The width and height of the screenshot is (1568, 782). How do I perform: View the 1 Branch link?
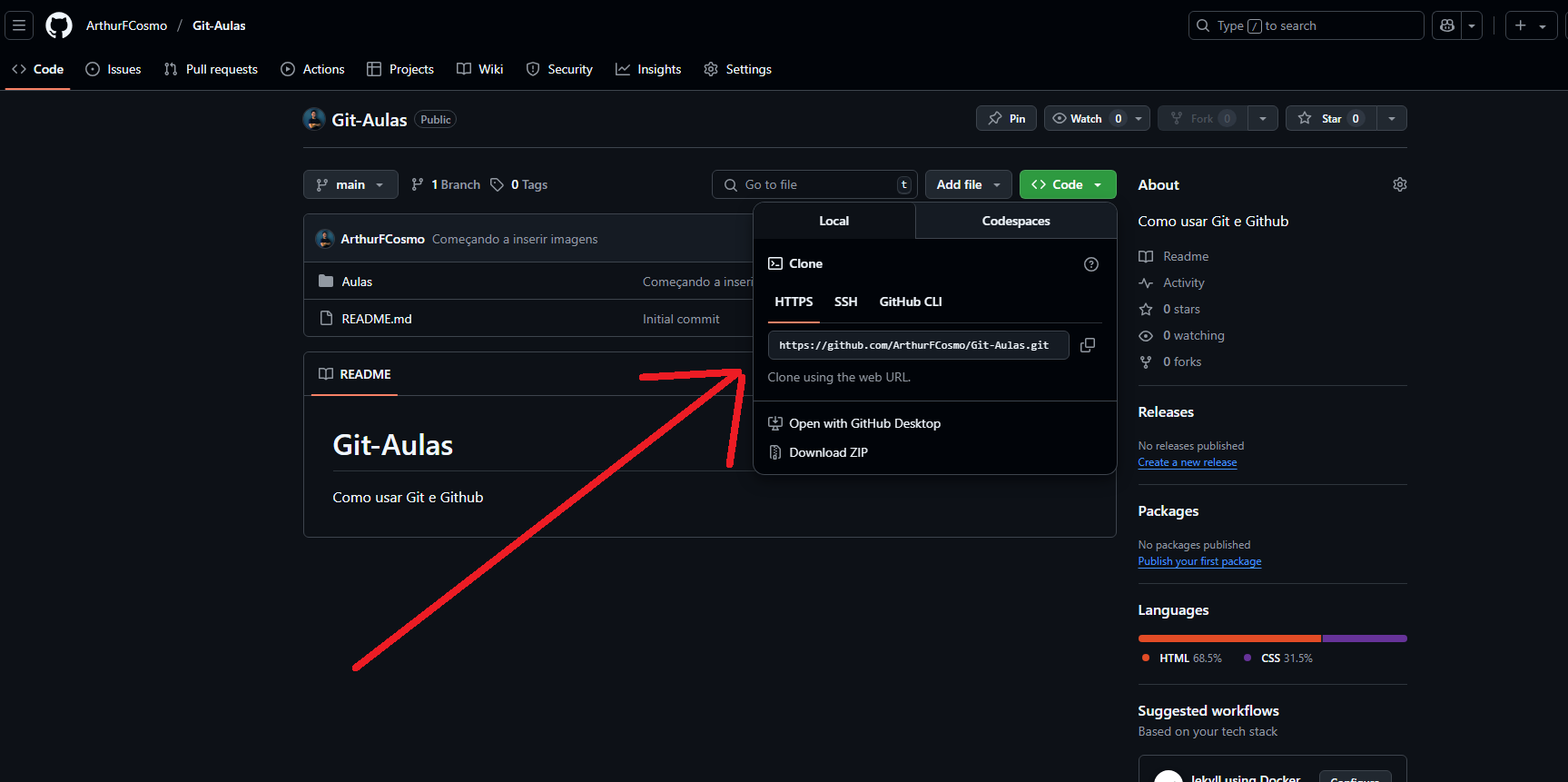click(x=446, y=184)
